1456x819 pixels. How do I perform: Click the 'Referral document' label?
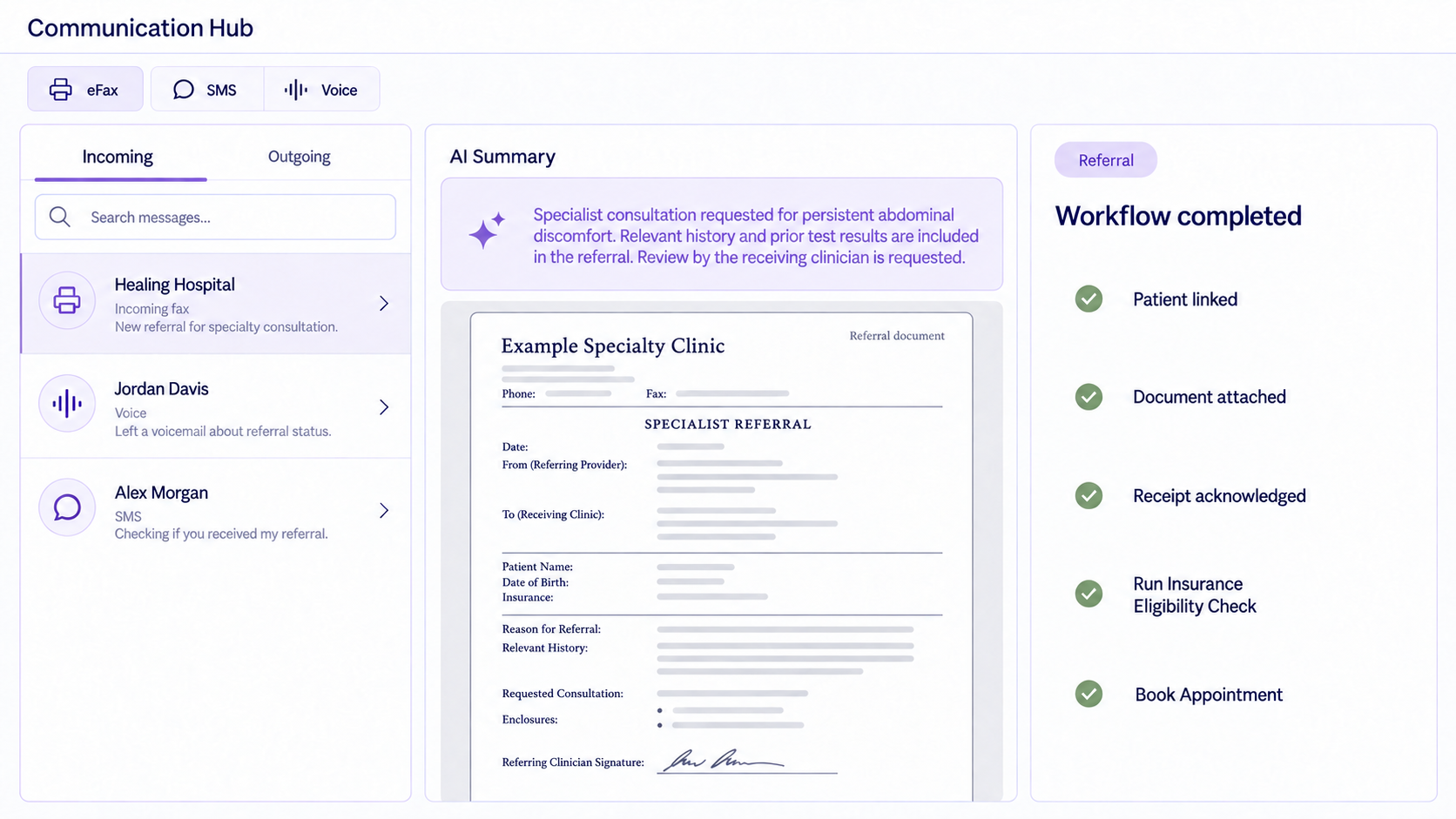click(x=897, y=336)
